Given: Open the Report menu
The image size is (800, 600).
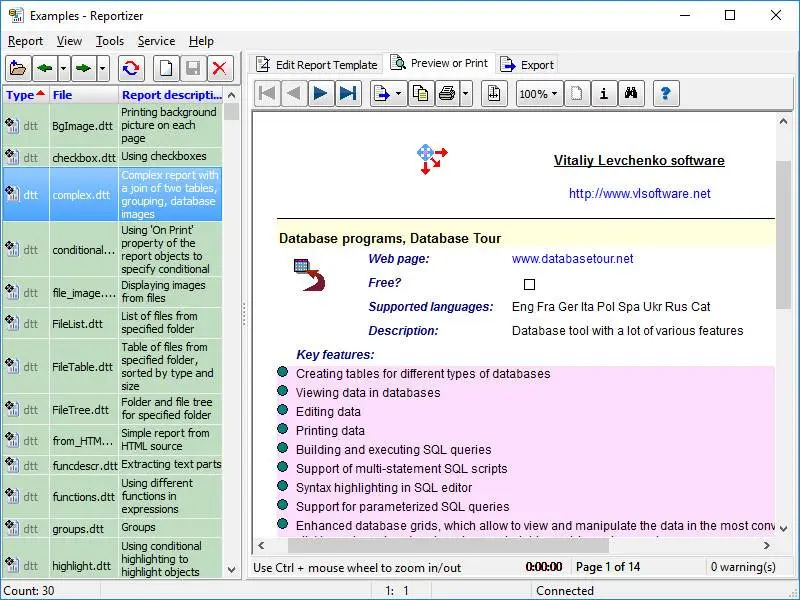Looking at the screenshot, I should tap(26, 41).
